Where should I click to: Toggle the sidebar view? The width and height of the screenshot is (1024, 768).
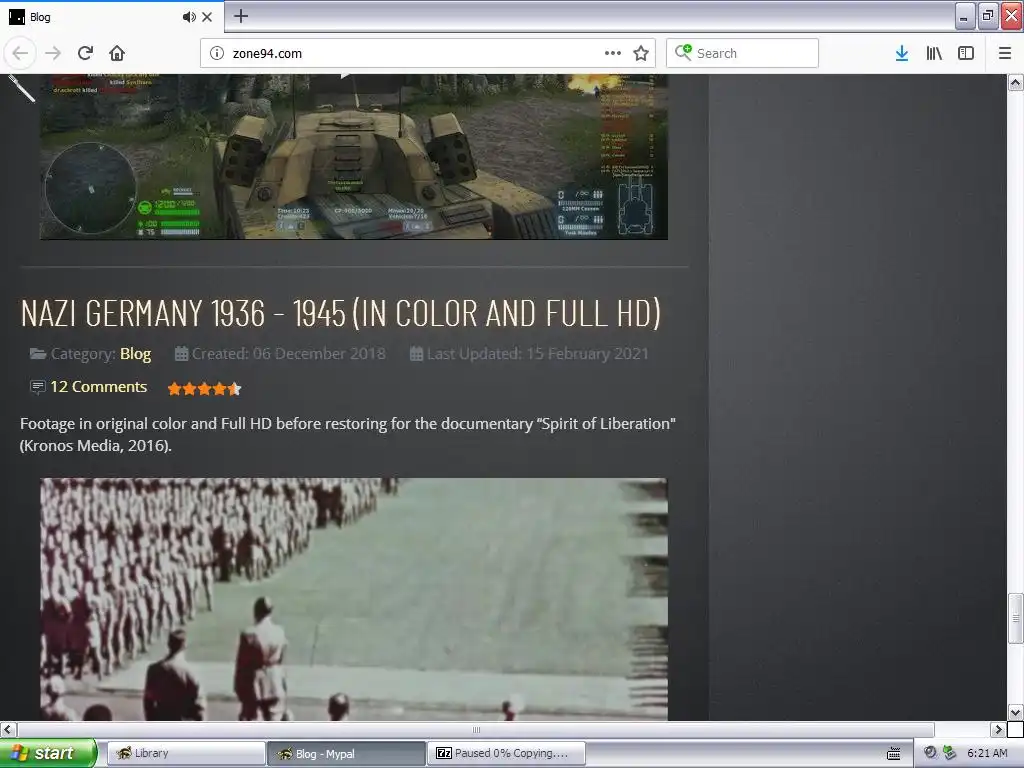[966, 54]
